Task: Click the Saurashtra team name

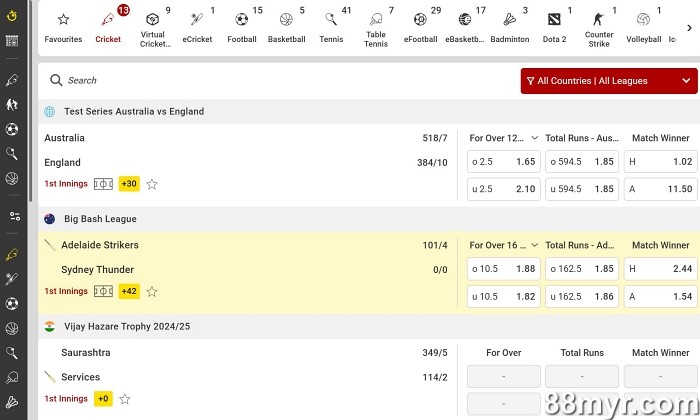Action: coord(86,353)
